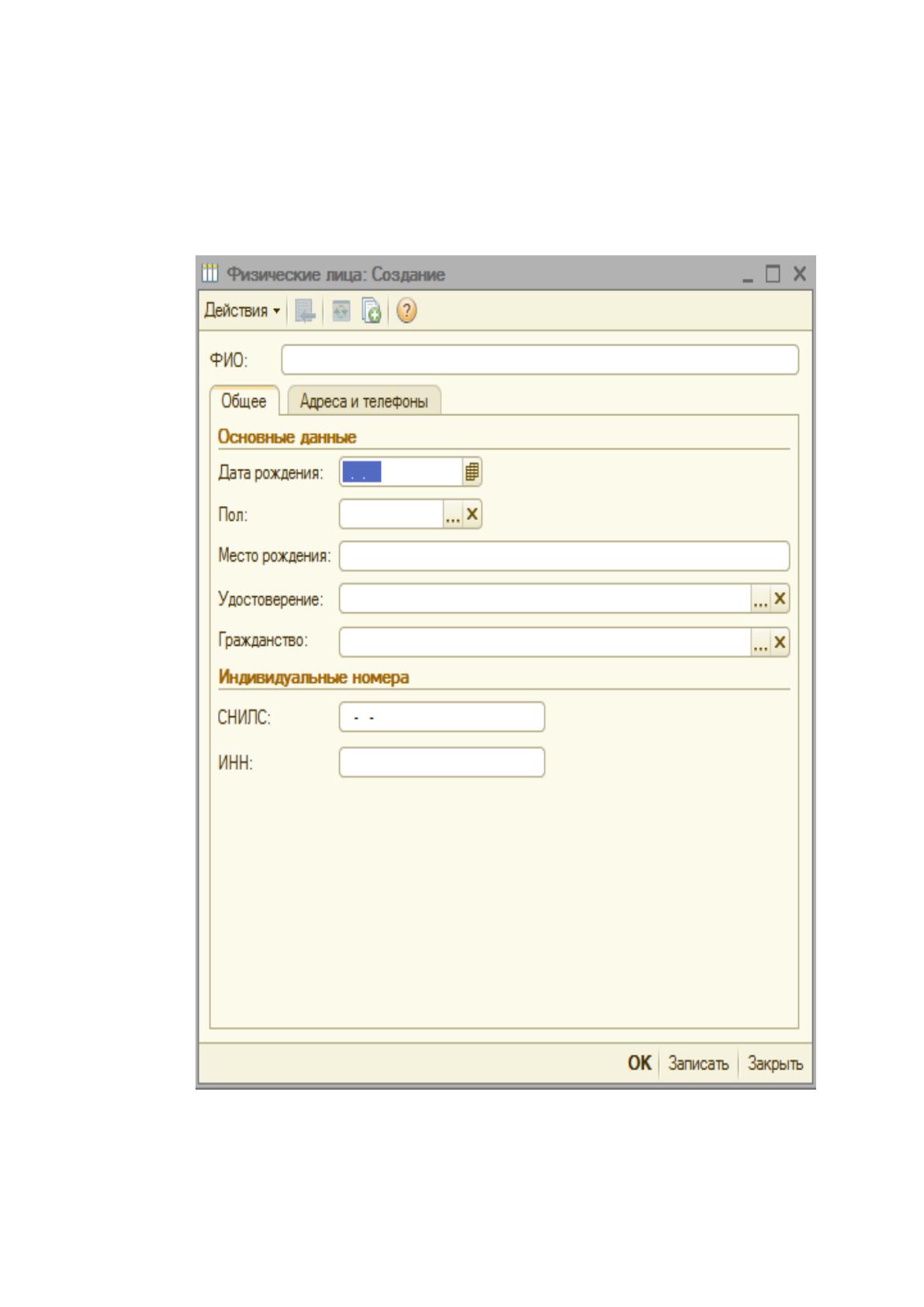Viewport: 924px width, 1307px height.
Task: Clear the Удостоверение field with X
Action: [780, 599]
